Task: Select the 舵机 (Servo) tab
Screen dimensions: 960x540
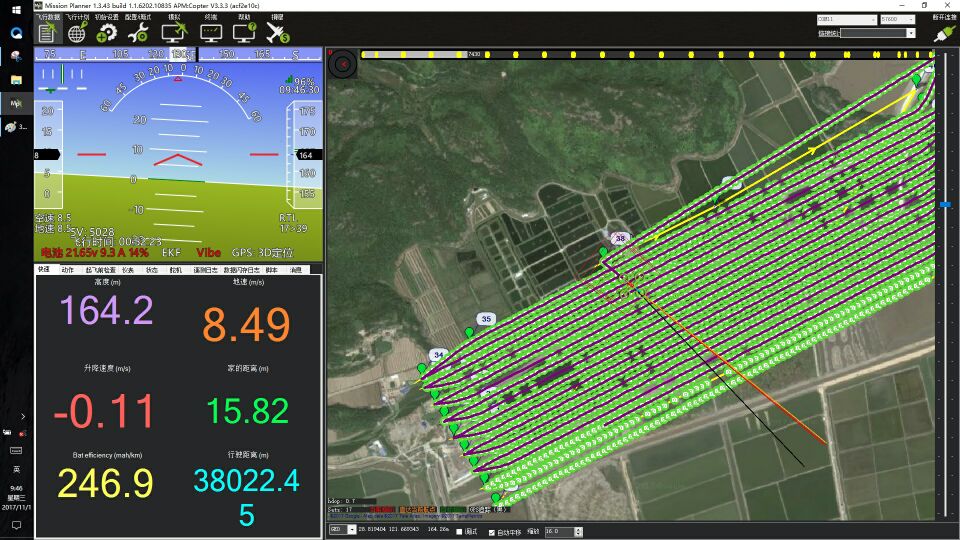Action: (x=176, y=270)
